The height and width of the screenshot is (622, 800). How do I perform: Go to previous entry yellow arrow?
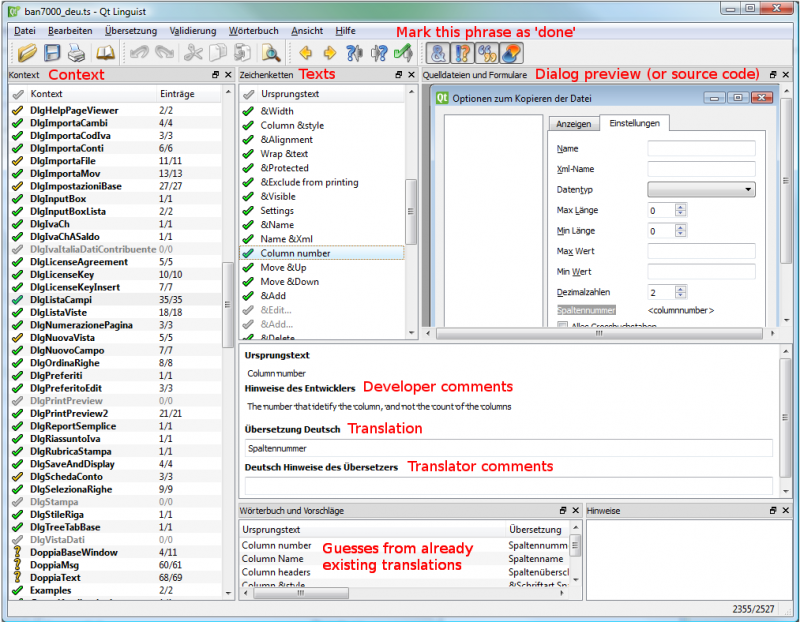pos(306,53)
